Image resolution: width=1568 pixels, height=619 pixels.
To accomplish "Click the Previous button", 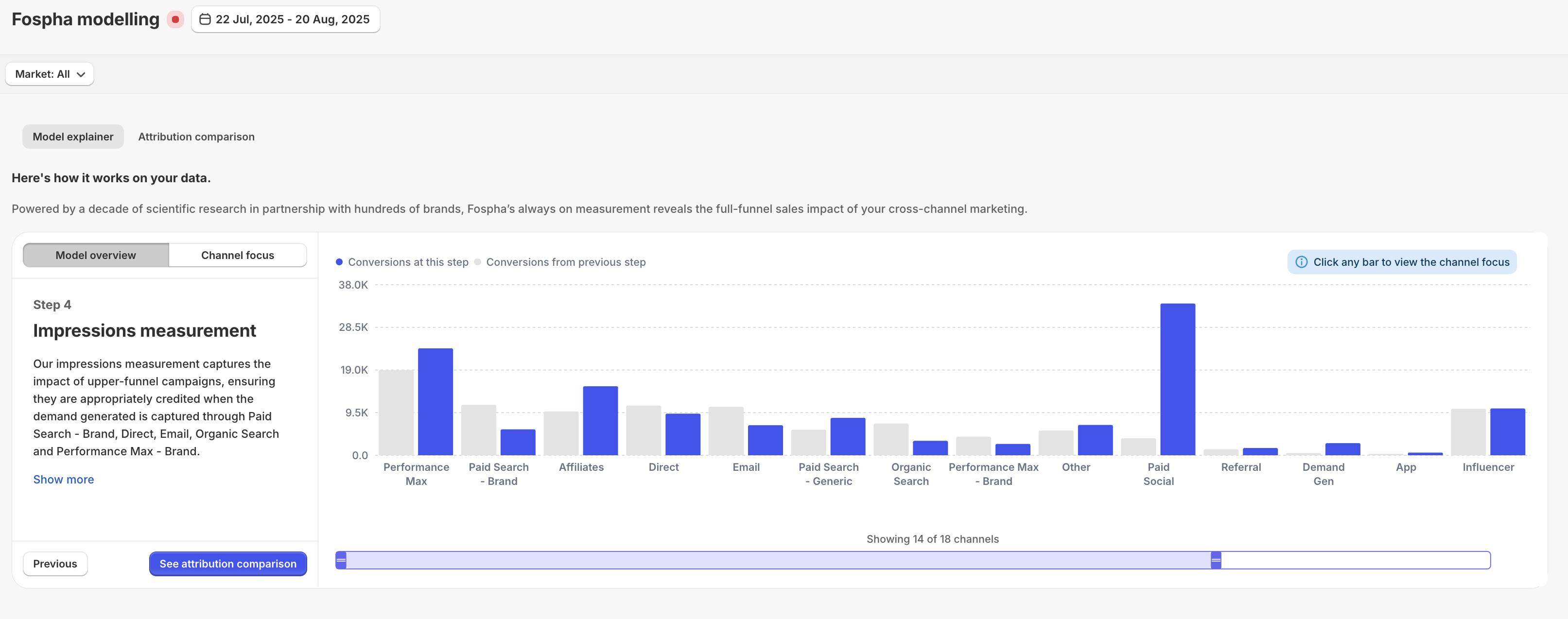I will point(55,564).
